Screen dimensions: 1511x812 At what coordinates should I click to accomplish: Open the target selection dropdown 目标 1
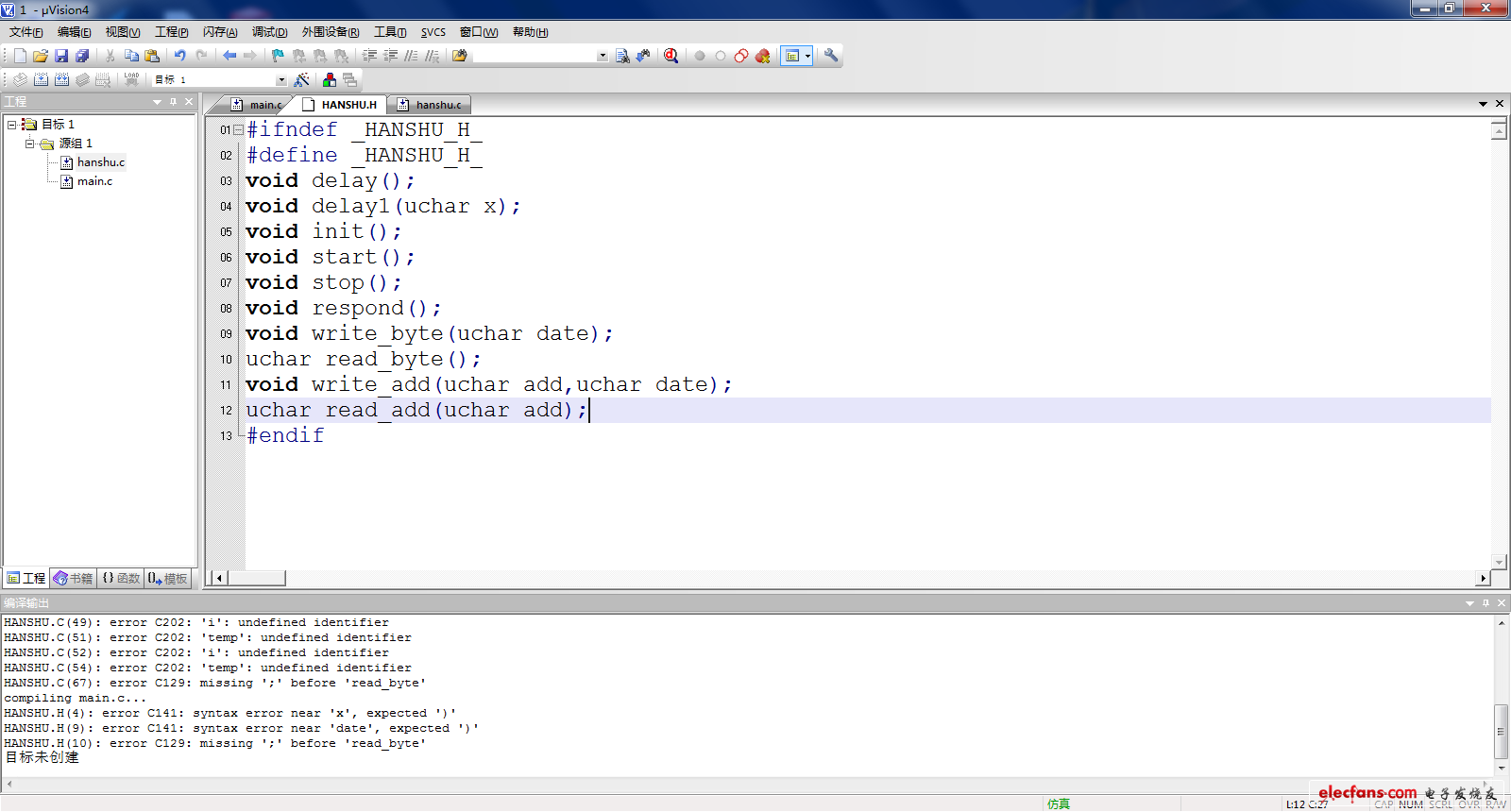coord(281,80)
